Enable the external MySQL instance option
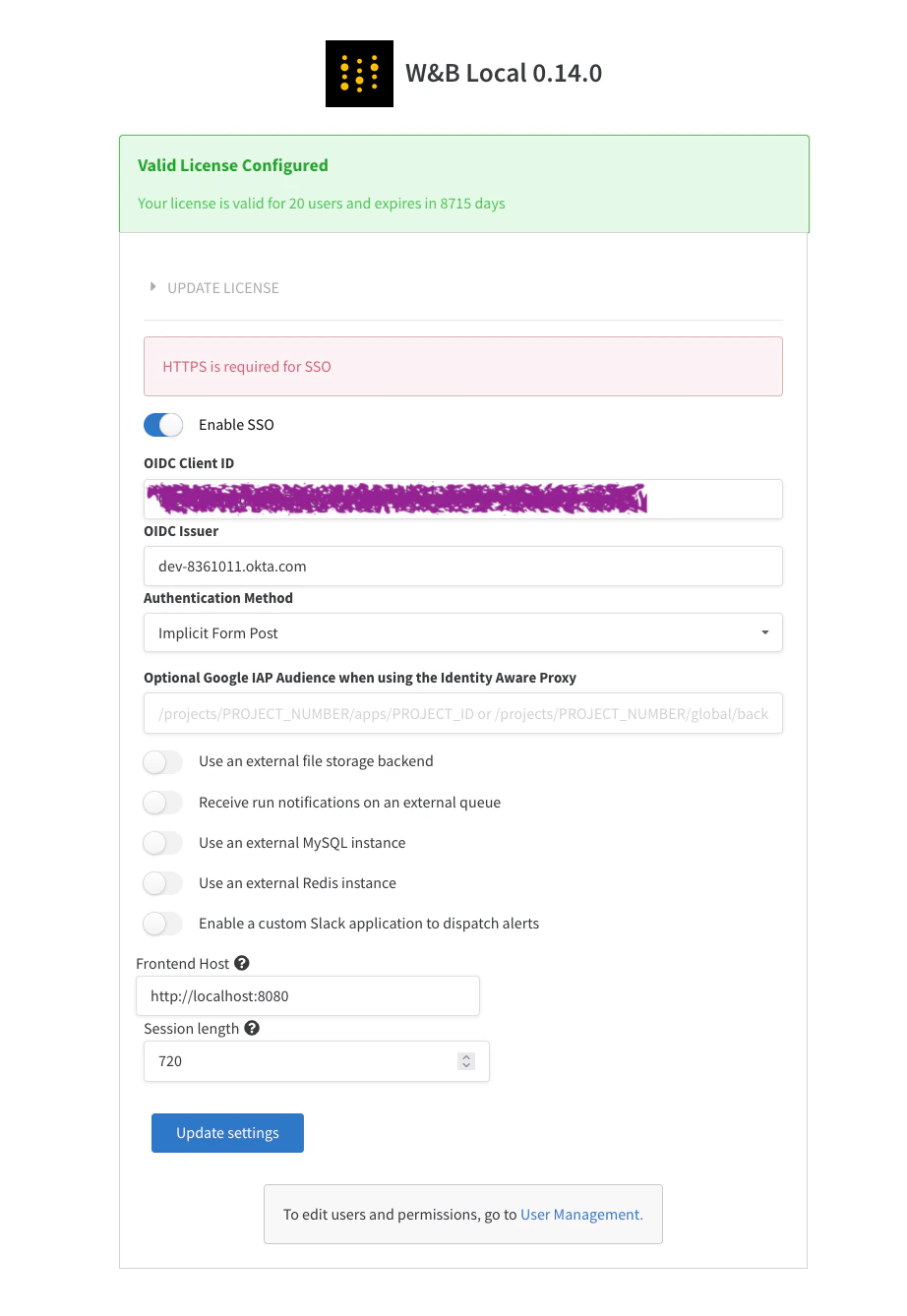Viewport: 907px width, 1316px height. [x=162, y=842]
